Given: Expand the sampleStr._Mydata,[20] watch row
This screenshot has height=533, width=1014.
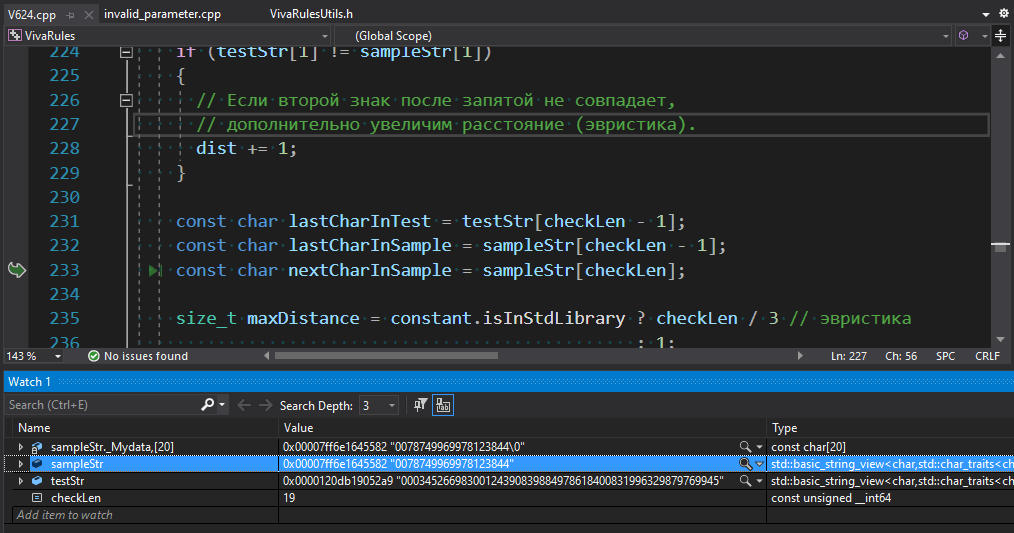Looking at the screenshot, I should pyautogui.click(x=21, y=447).
